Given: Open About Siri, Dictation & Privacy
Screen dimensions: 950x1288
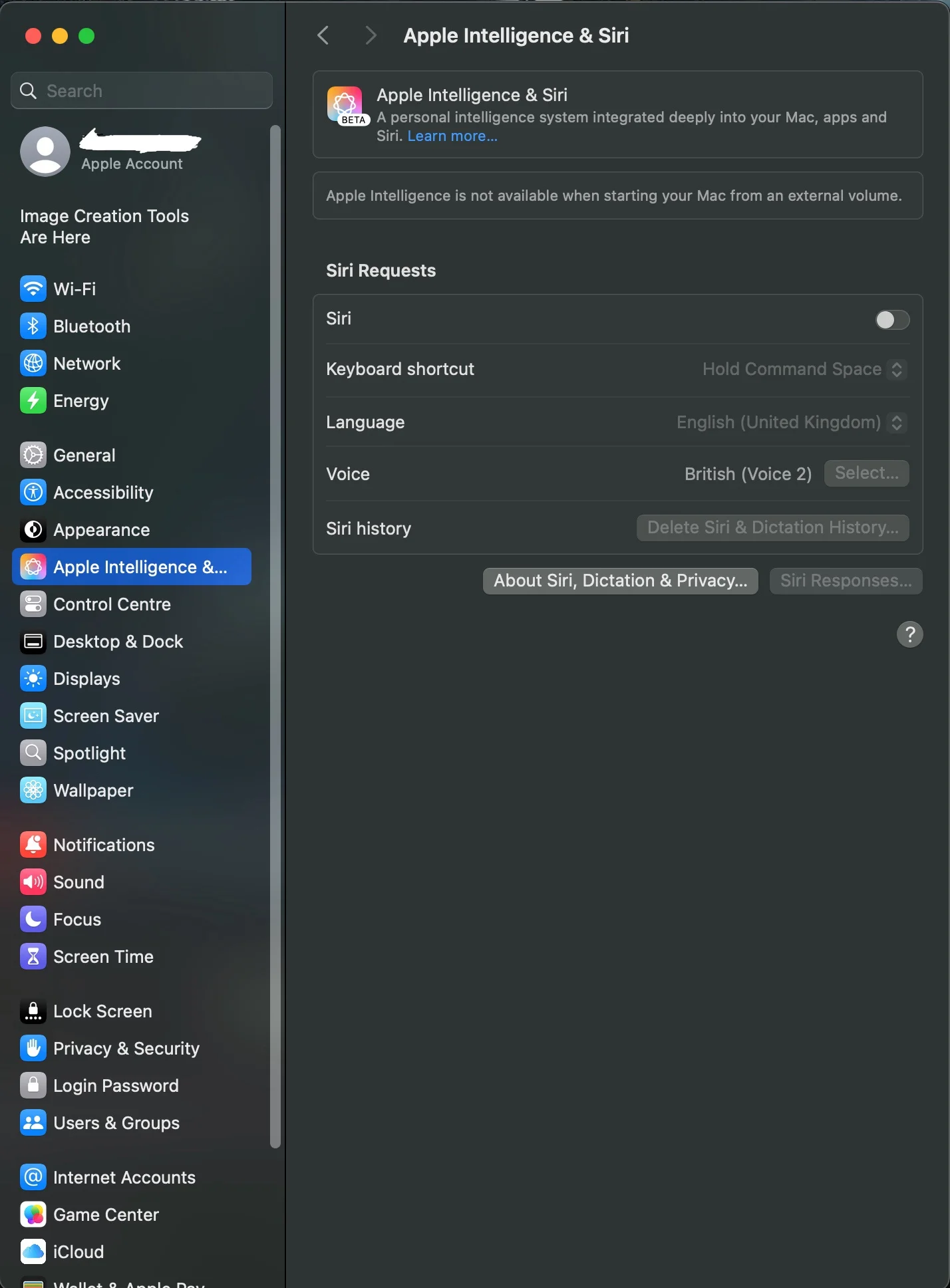Looking at the screenshot, I should (x=620, y=581).
